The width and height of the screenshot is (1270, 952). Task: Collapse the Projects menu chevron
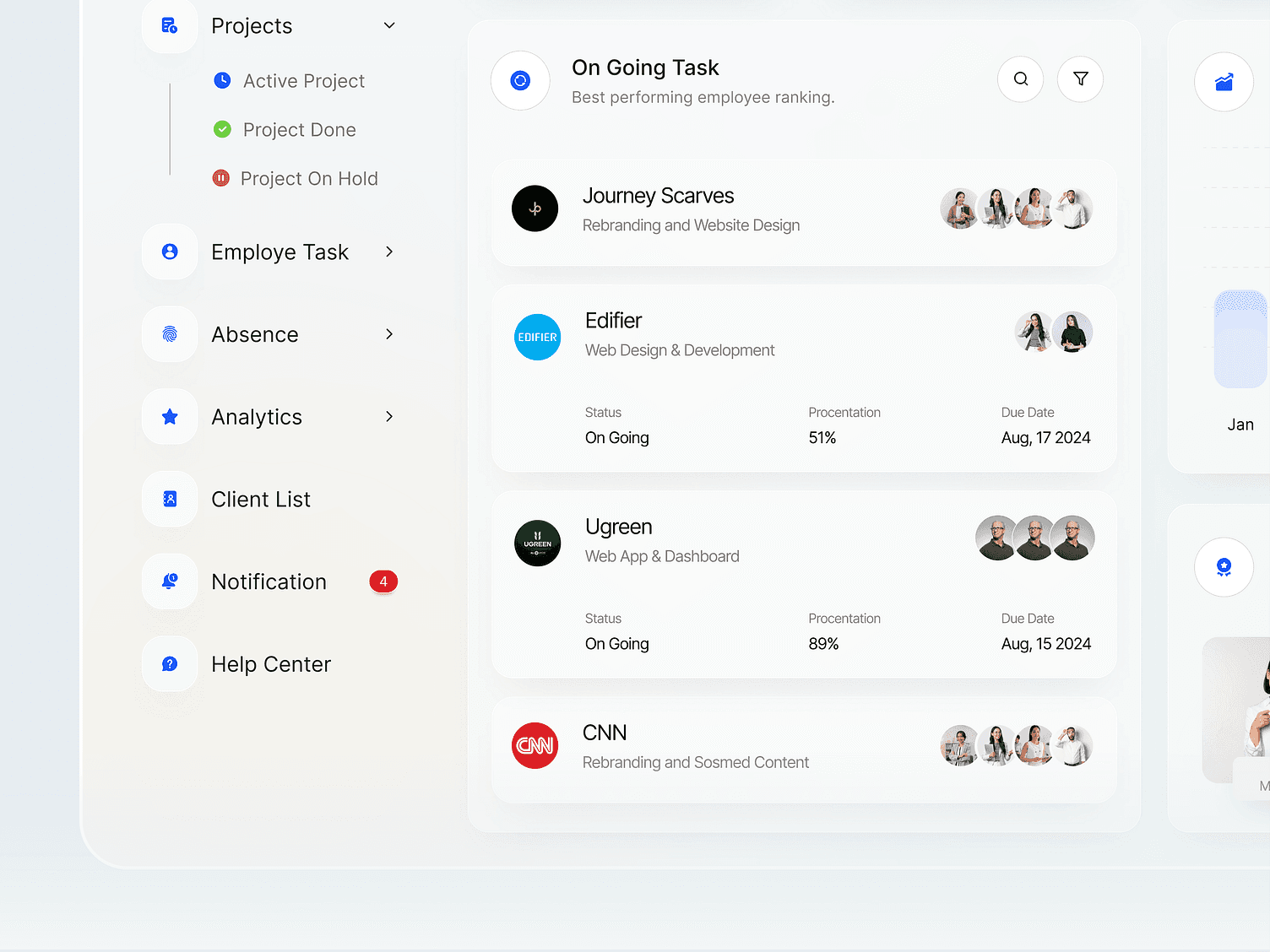point(389,25)
